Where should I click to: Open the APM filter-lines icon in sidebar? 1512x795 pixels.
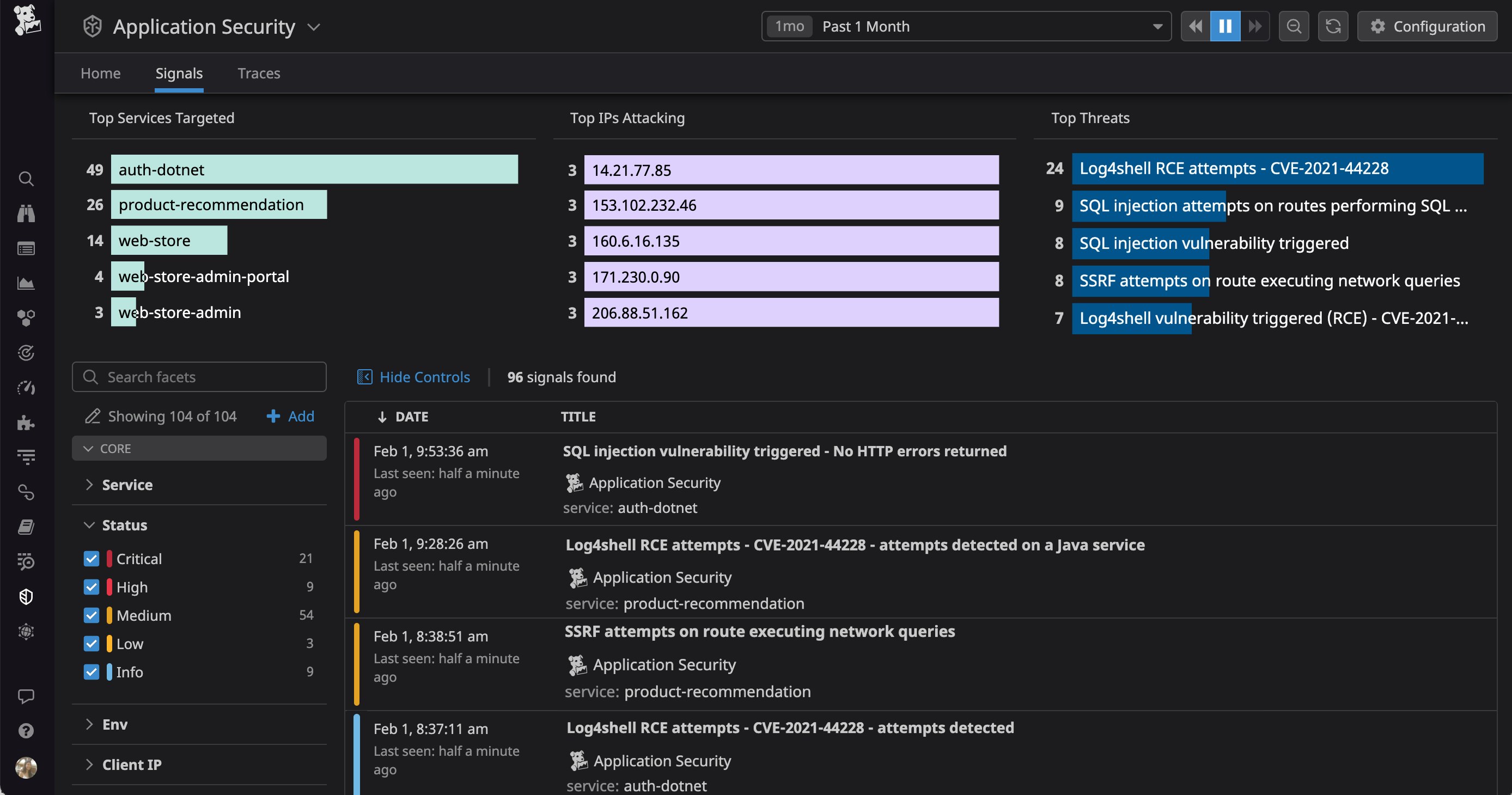(x=26, y=457)
